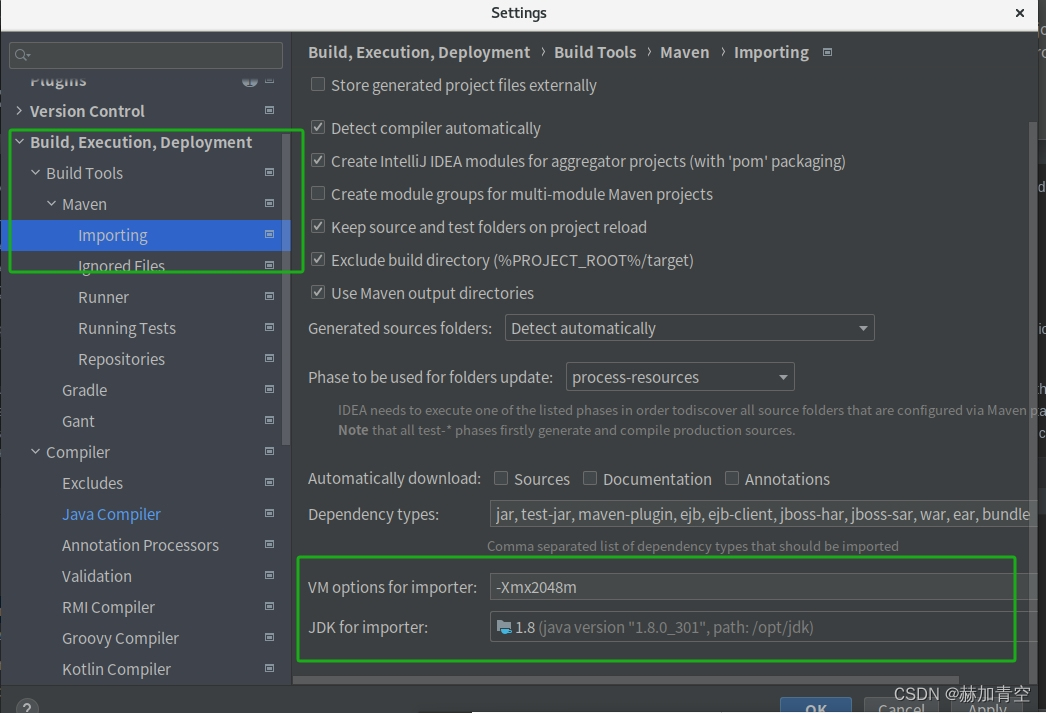Click project-level icon beside Compiler row

(270, 451)
